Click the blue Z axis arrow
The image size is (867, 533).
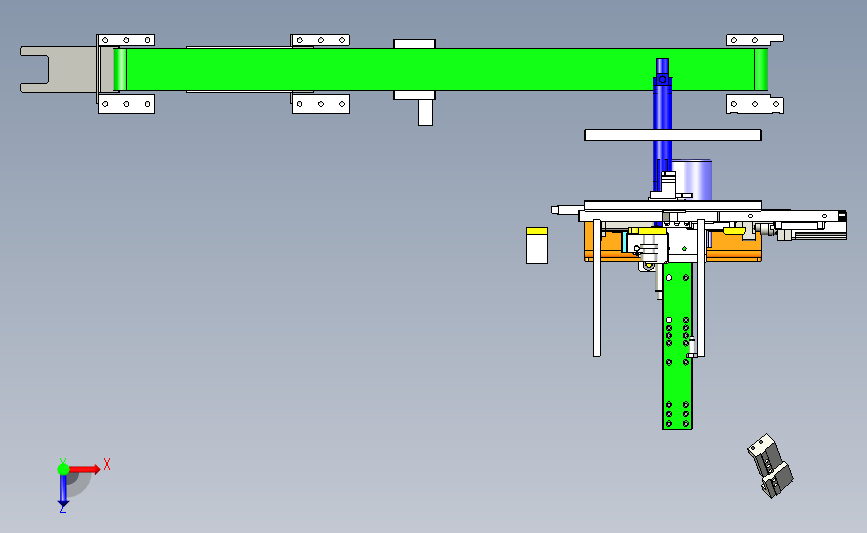point(63,489)
